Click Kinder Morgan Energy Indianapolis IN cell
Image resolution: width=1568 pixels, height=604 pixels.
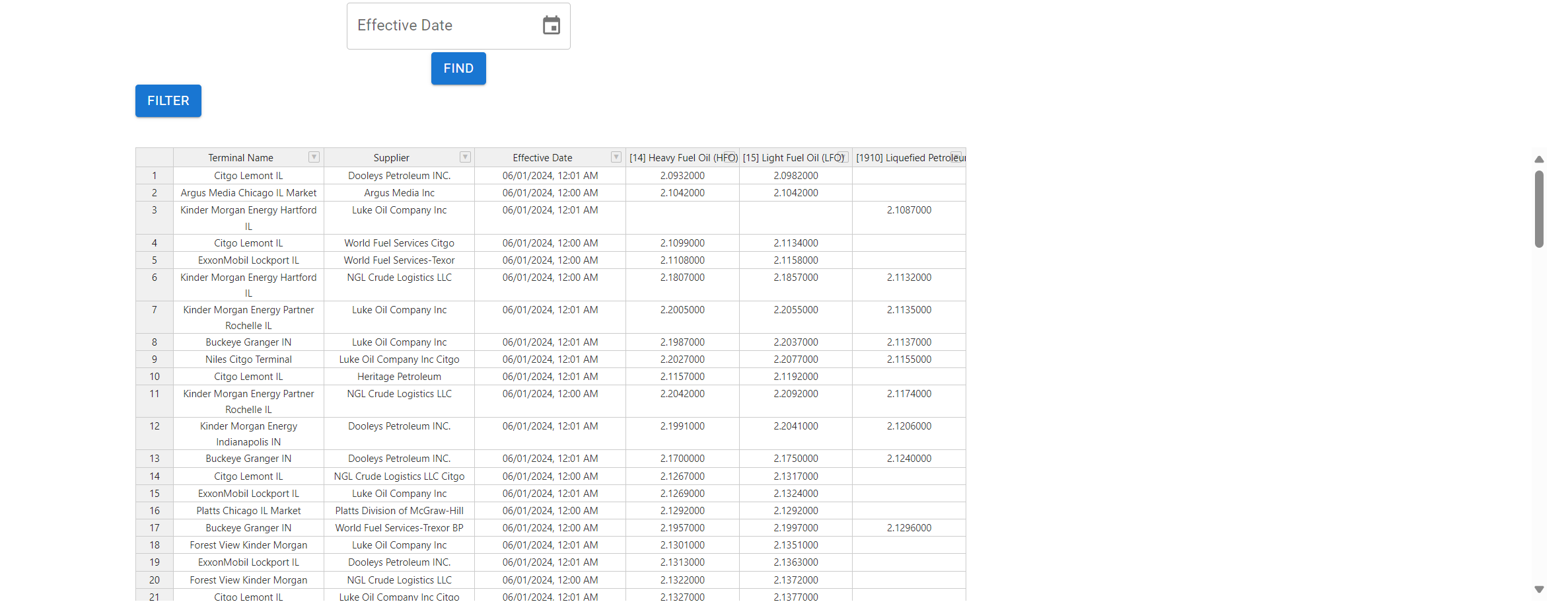[x=248, y=434]
